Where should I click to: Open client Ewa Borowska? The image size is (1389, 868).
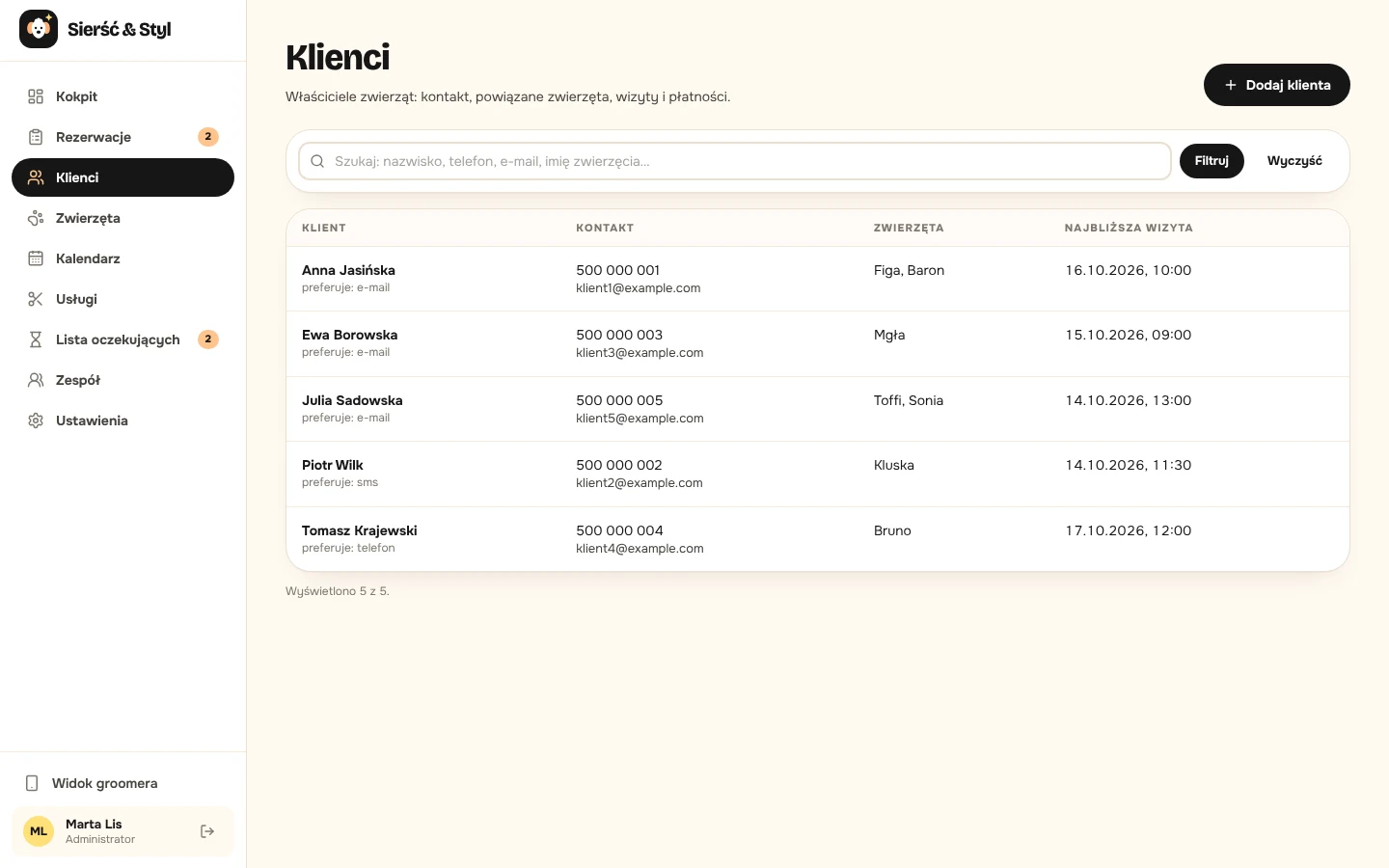pos(349,335)
